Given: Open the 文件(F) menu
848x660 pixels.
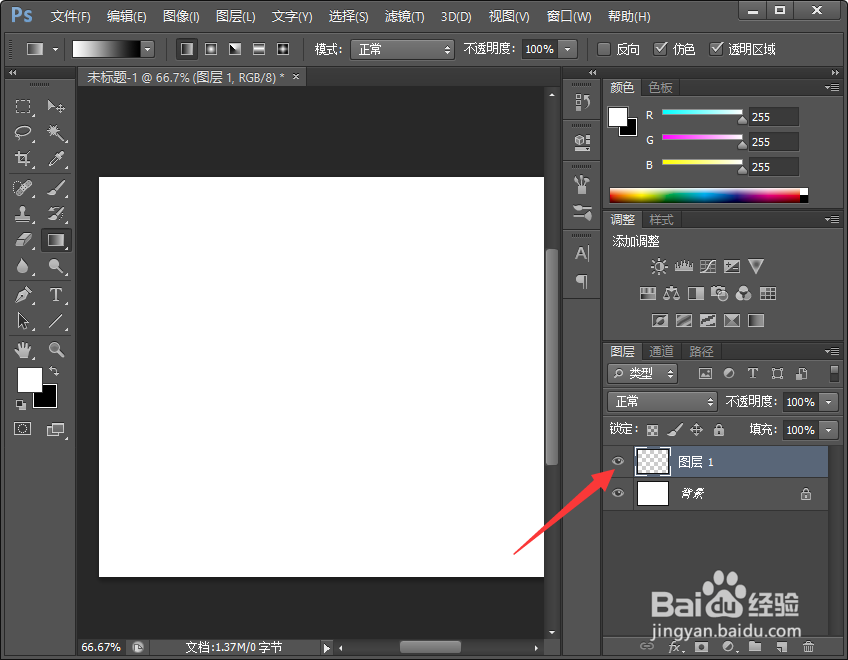Looking at the screenshot, I should 70,17.
